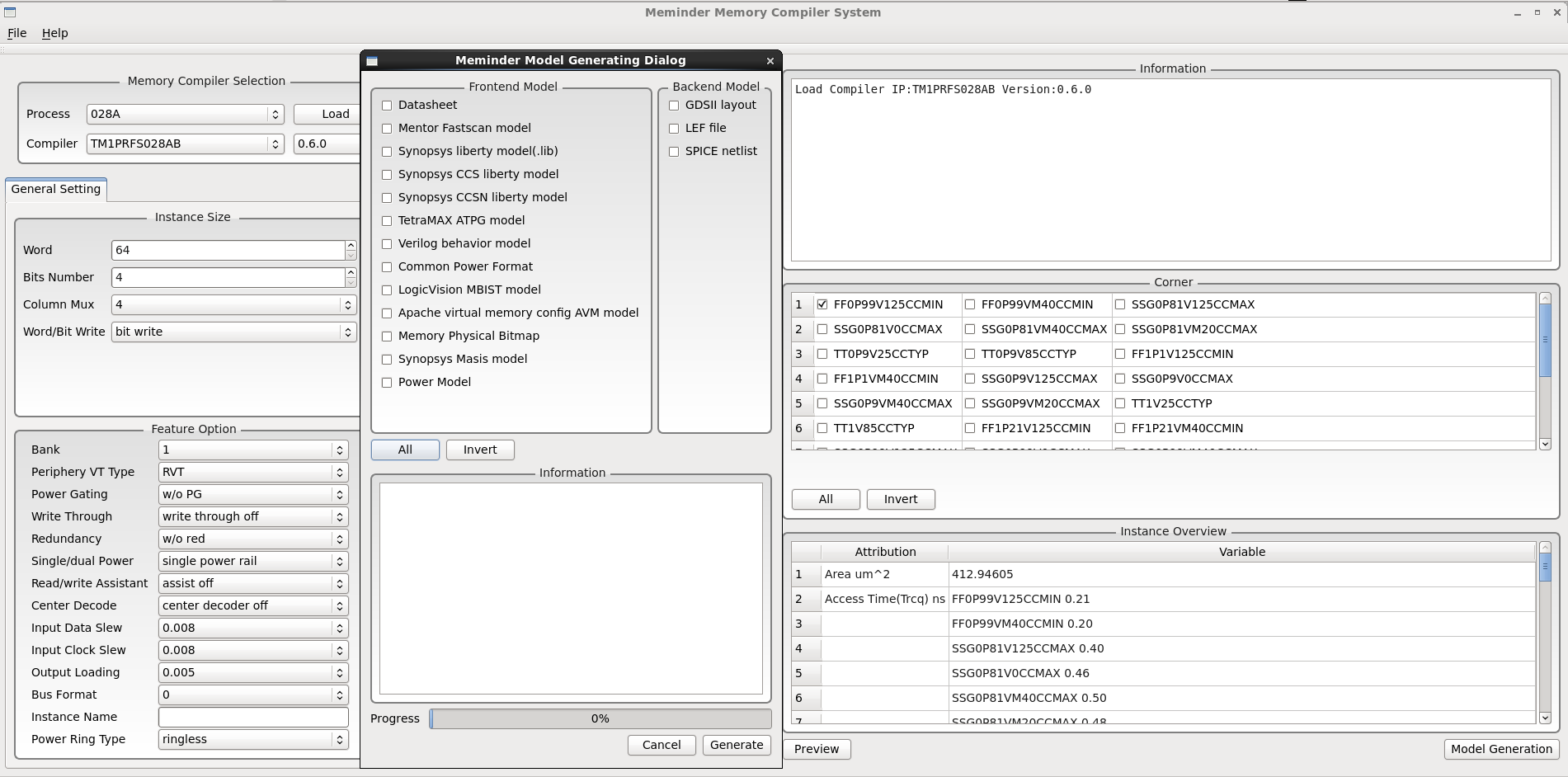Uncheck the FF0P99V125CCMIN corner
The height and width of the screenshot is (777, 1568).
point(822,304)
